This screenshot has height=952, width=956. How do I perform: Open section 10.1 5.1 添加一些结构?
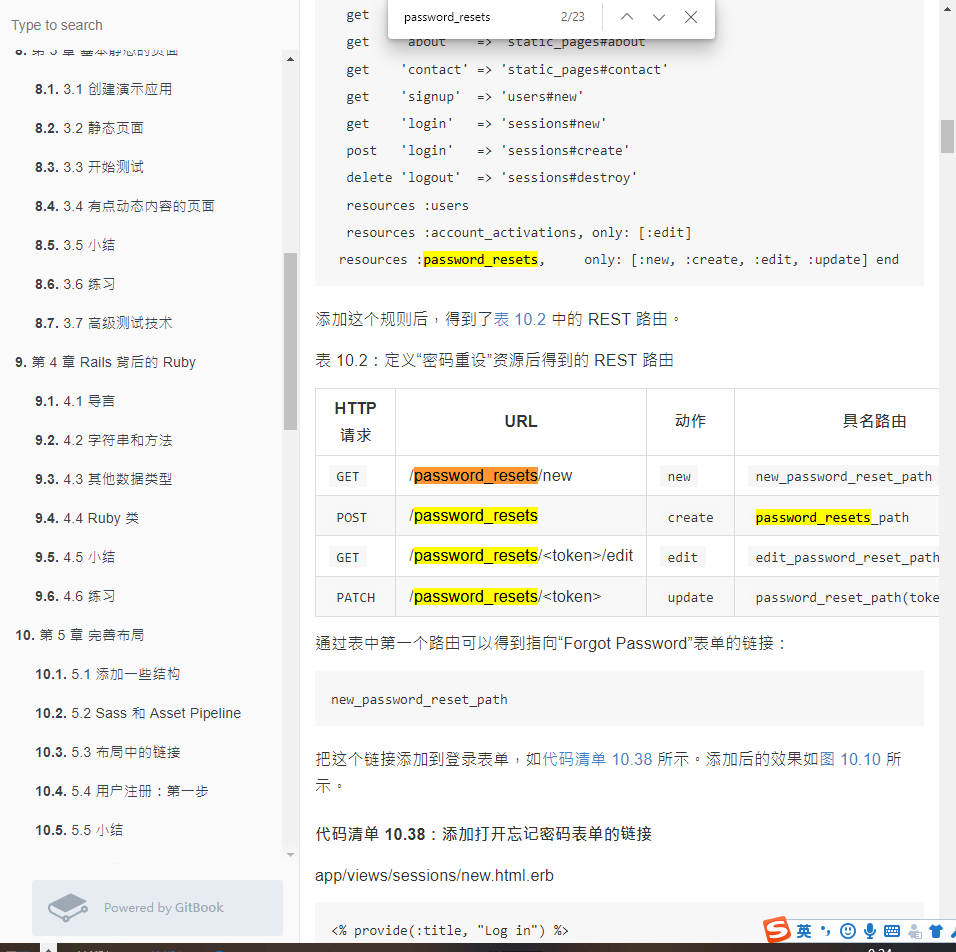point(107,675)
